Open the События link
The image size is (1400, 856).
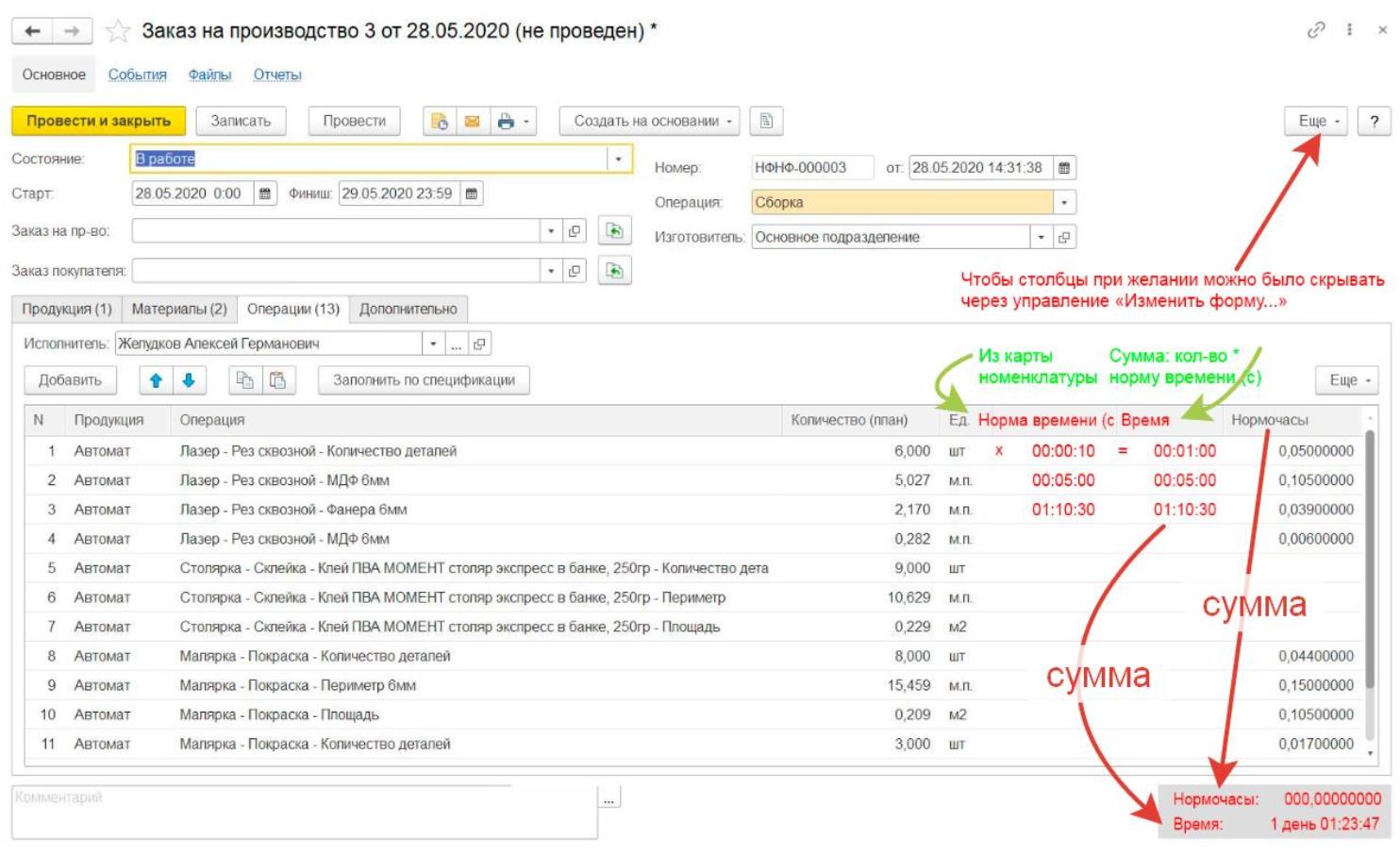click(137, 75)
